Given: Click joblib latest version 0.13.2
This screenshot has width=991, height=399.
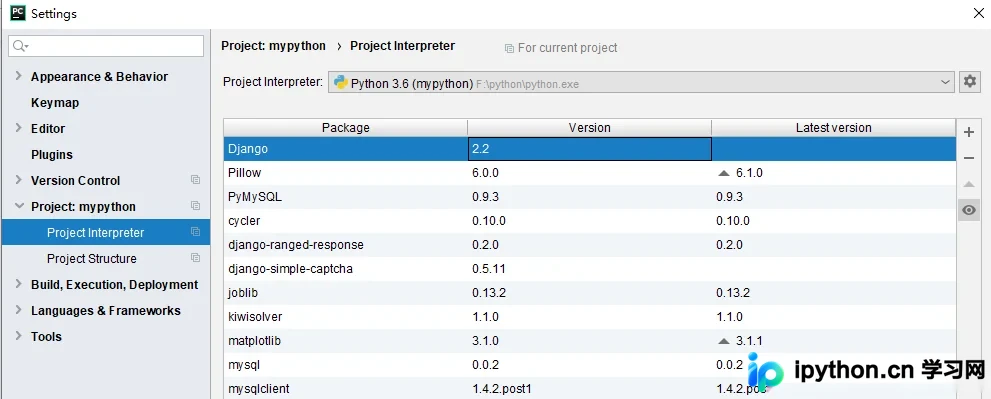Looking at the screenshot, I should [733, 293].
